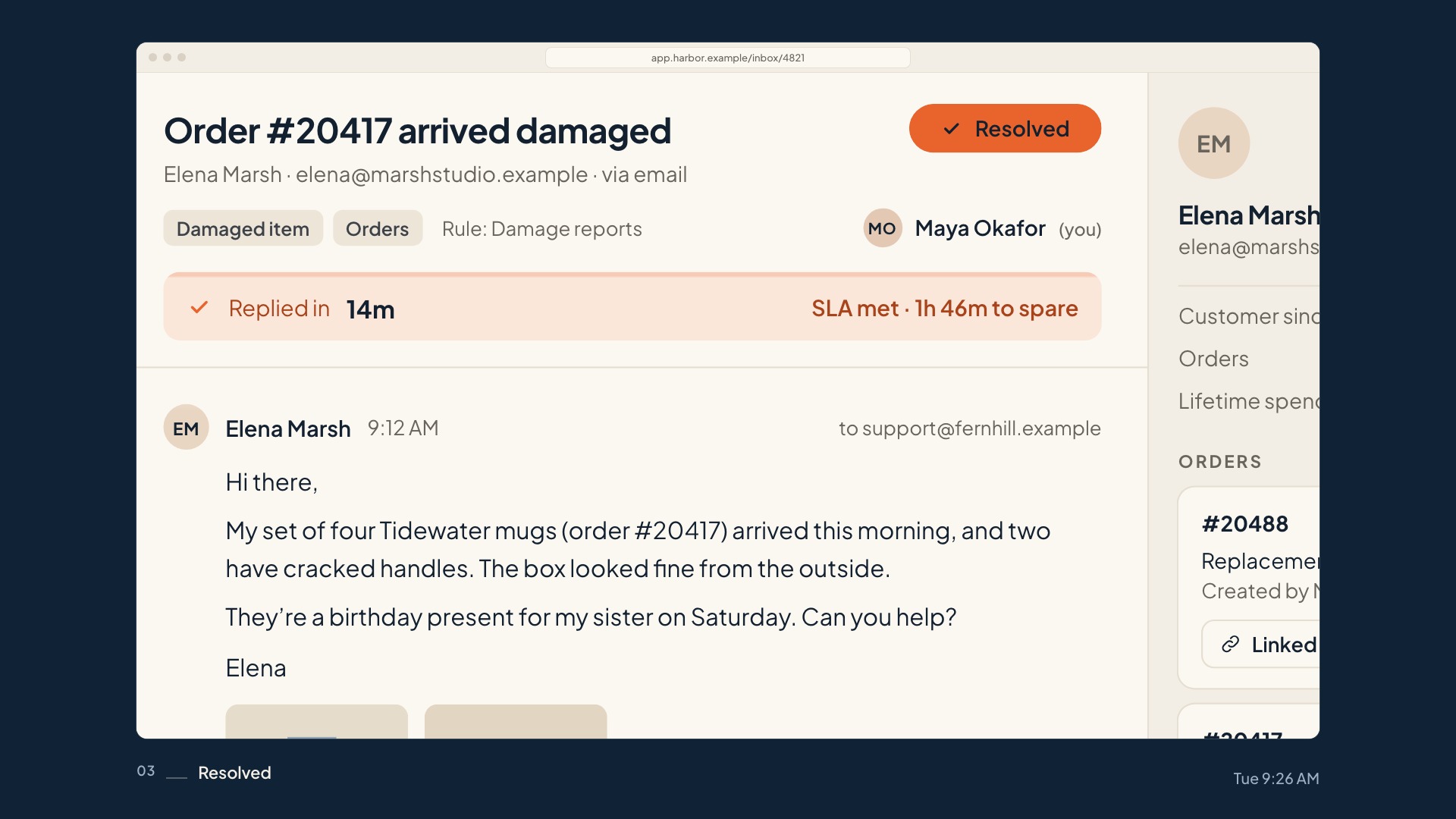
Task: Click the Resolved status button
Action: tap(1005, 128)
